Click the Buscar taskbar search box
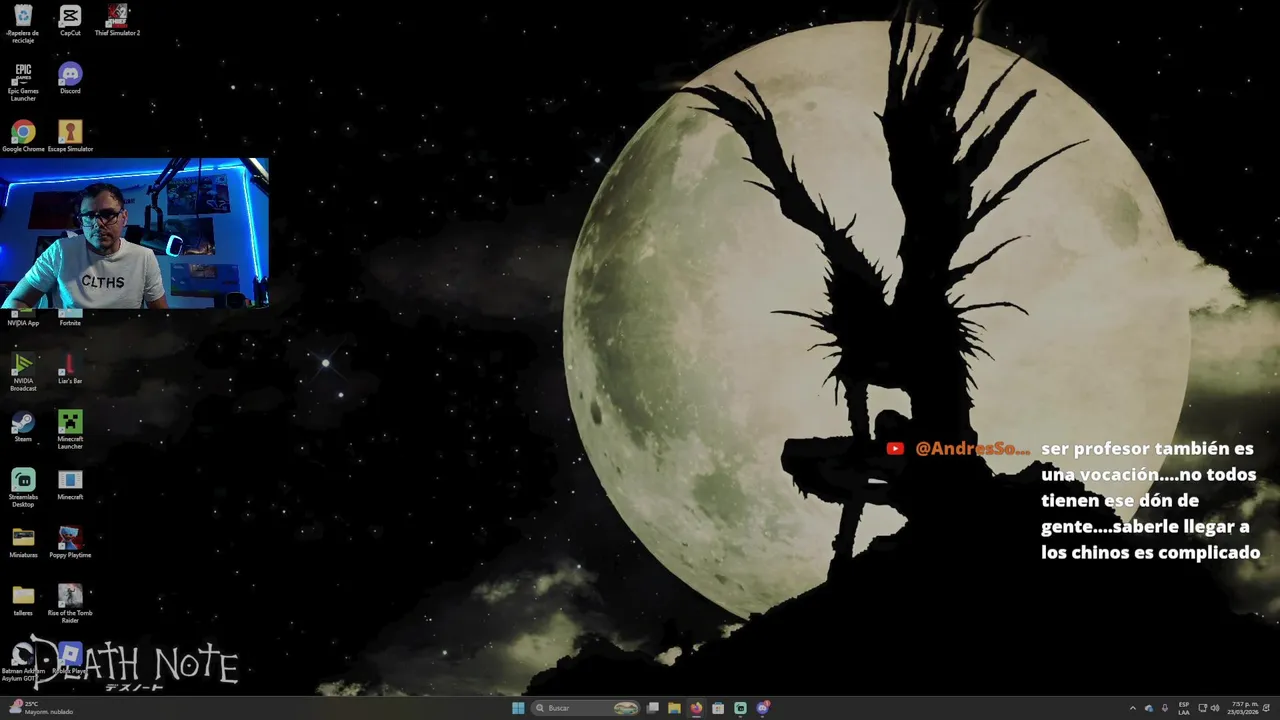1280x720 pixels. click(x=586, y=708)
